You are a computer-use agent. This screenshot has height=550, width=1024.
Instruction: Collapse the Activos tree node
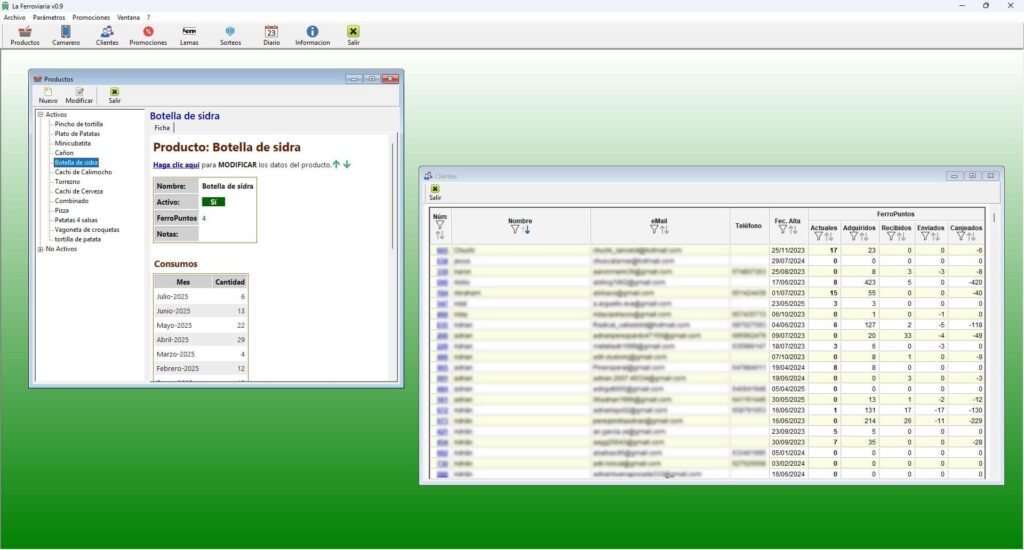41,115
